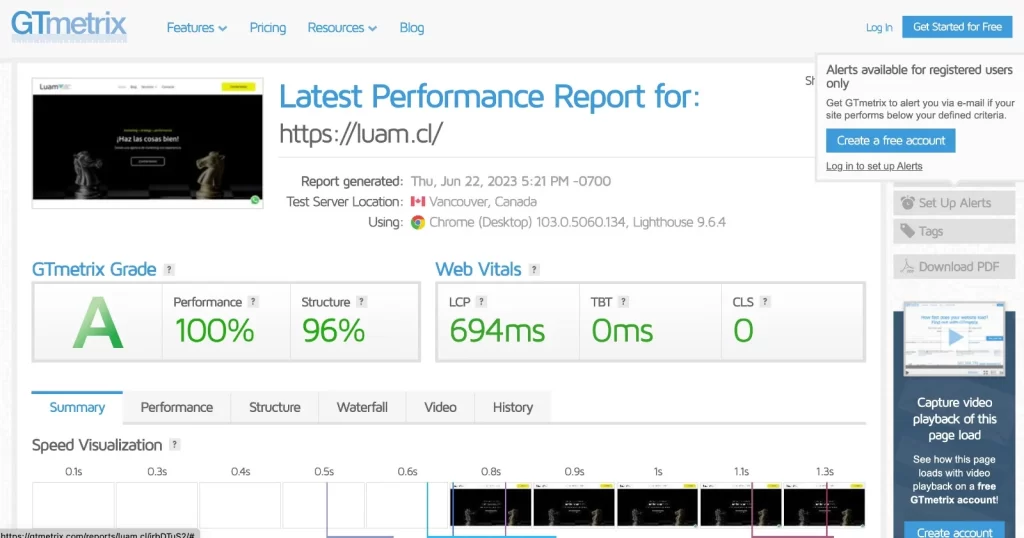This screenshot has height=538, width=1024.
Task: Expand the Features dropdown menu
Action: (196, 28)
